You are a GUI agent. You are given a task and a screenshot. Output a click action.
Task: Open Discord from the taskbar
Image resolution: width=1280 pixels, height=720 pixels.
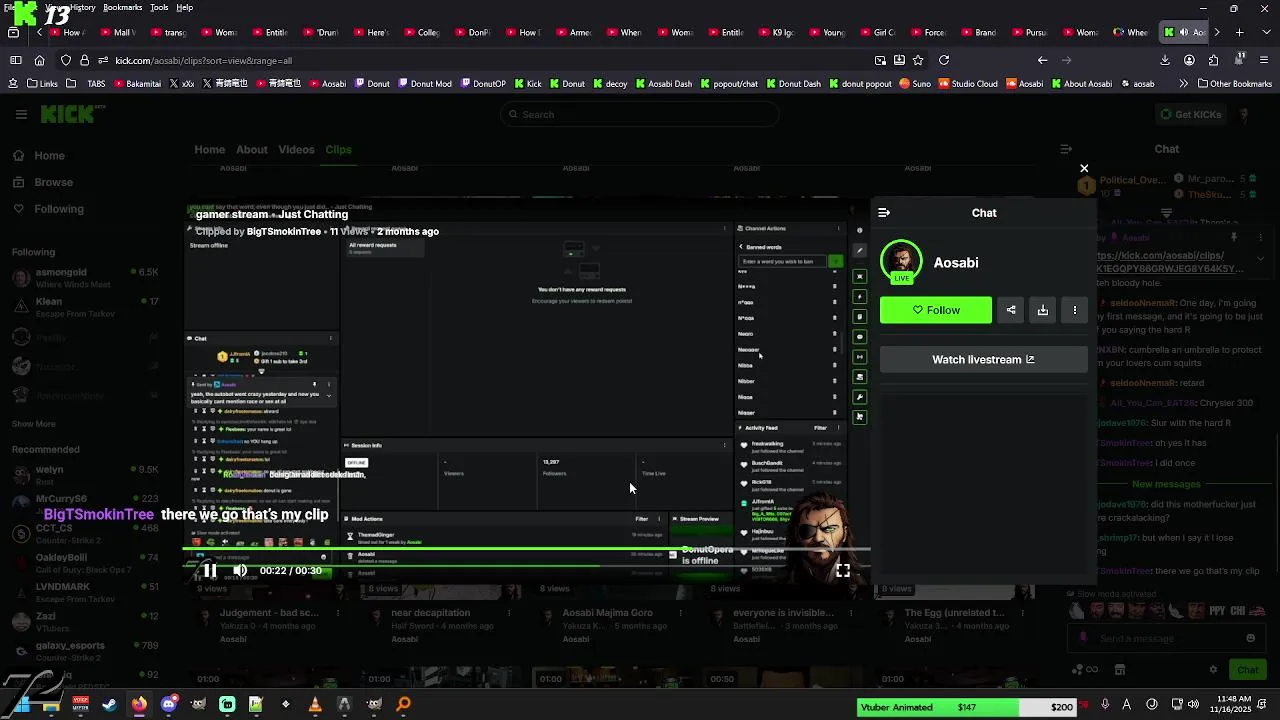[168, 704]
